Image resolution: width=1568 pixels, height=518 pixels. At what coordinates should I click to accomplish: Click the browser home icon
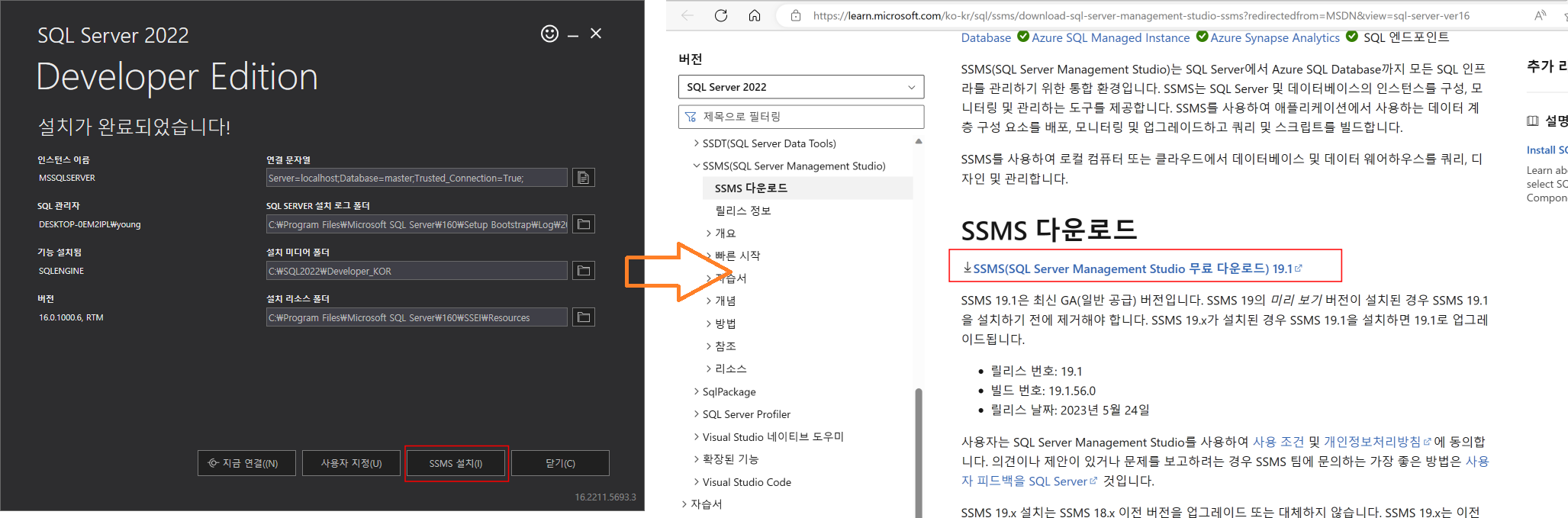click(x=755, y=15)
